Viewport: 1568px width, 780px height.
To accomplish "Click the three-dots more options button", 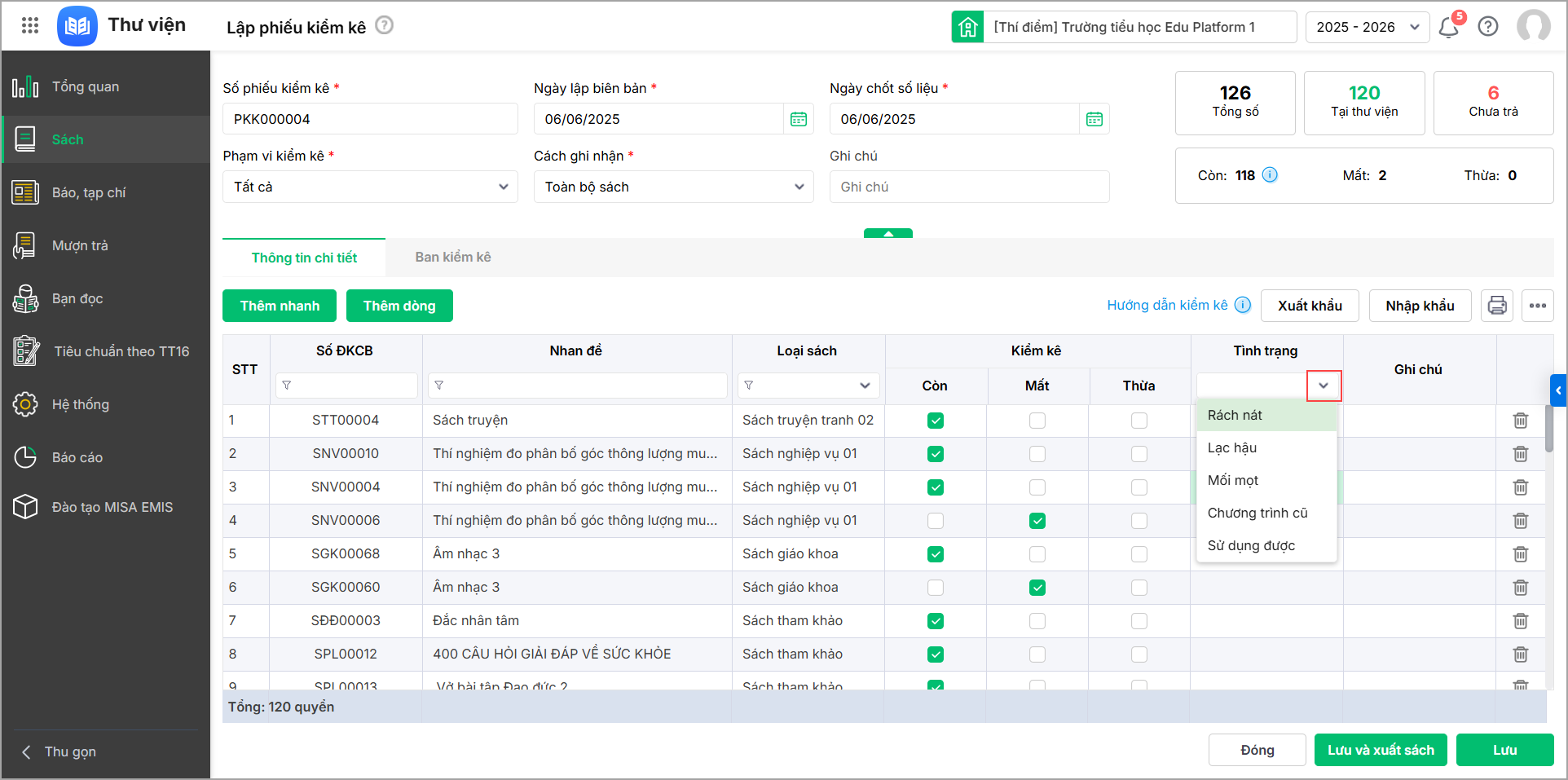I will [x=1538, y=306].
